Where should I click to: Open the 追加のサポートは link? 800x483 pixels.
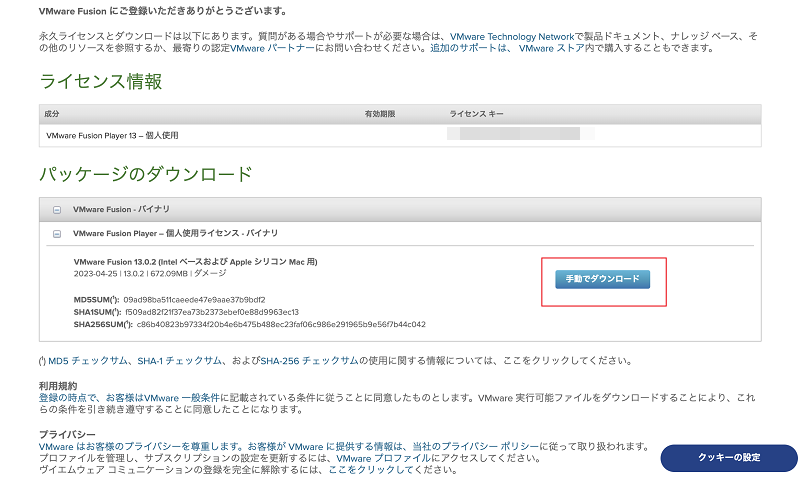(x=469, y=48)
